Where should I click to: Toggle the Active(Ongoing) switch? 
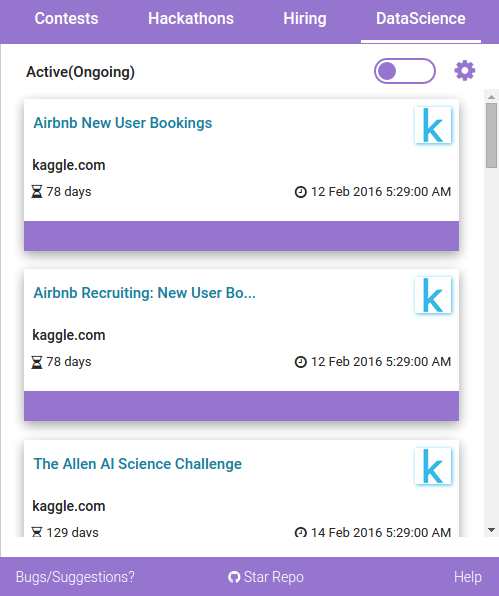tap(405, 71)
